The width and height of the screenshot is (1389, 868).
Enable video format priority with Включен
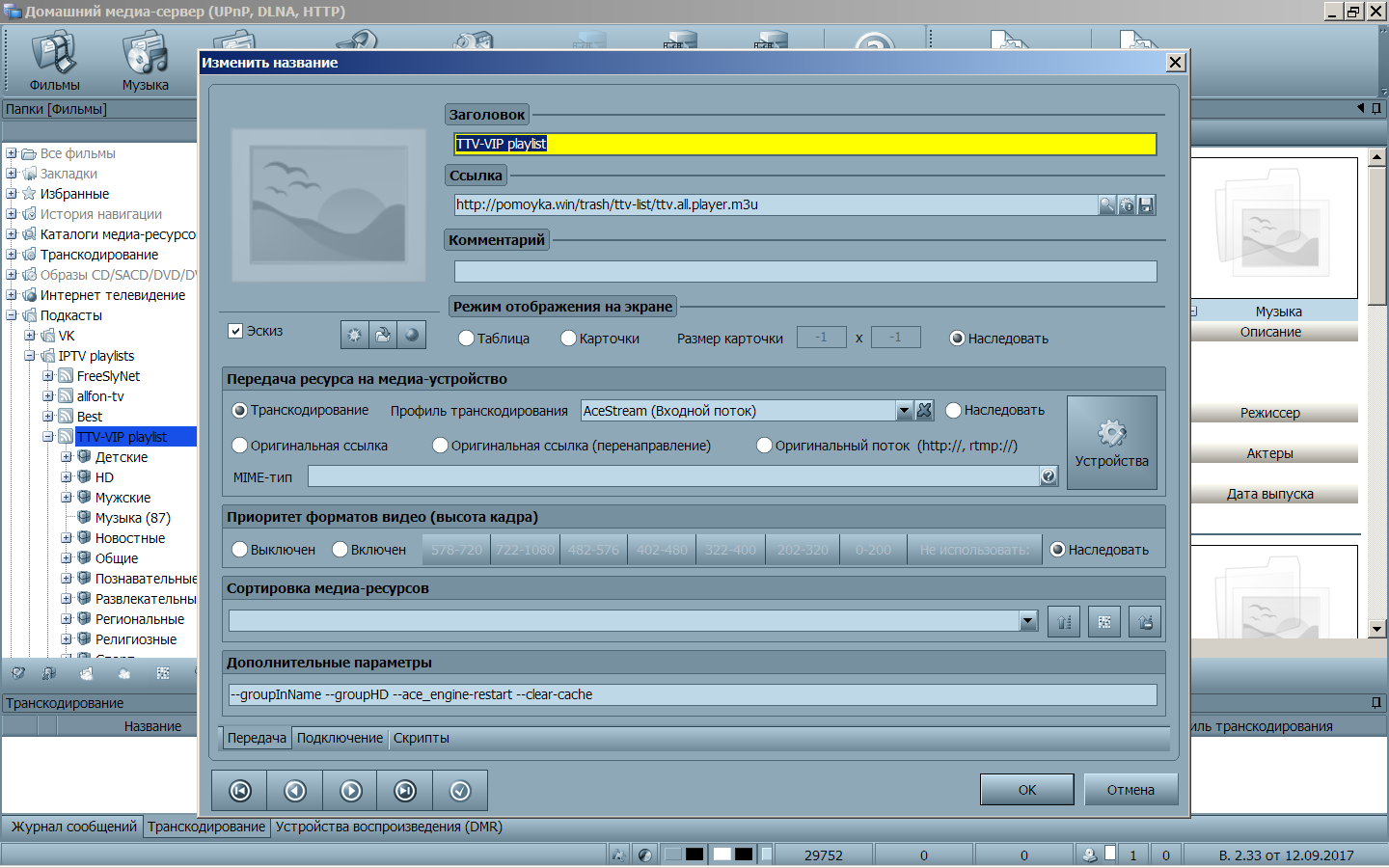tap(340, 550)
